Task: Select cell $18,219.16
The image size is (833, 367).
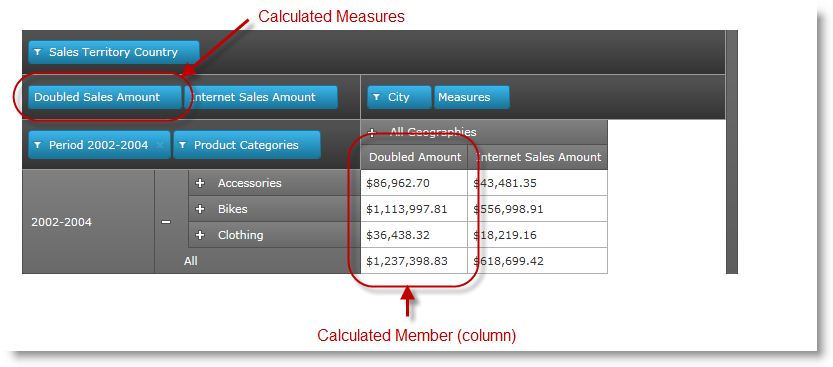Action: click(538, 235)
